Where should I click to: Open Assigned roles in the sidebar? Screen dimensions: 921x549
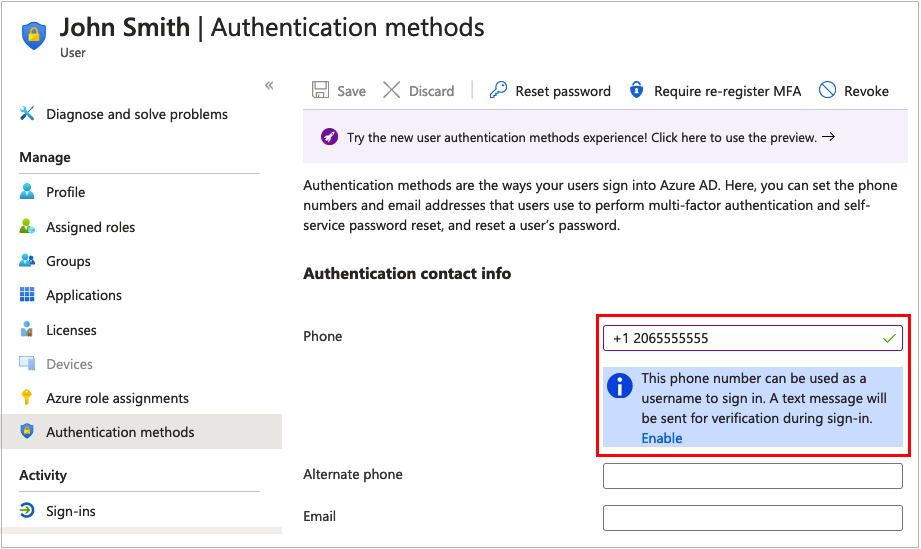click(90, 227)
